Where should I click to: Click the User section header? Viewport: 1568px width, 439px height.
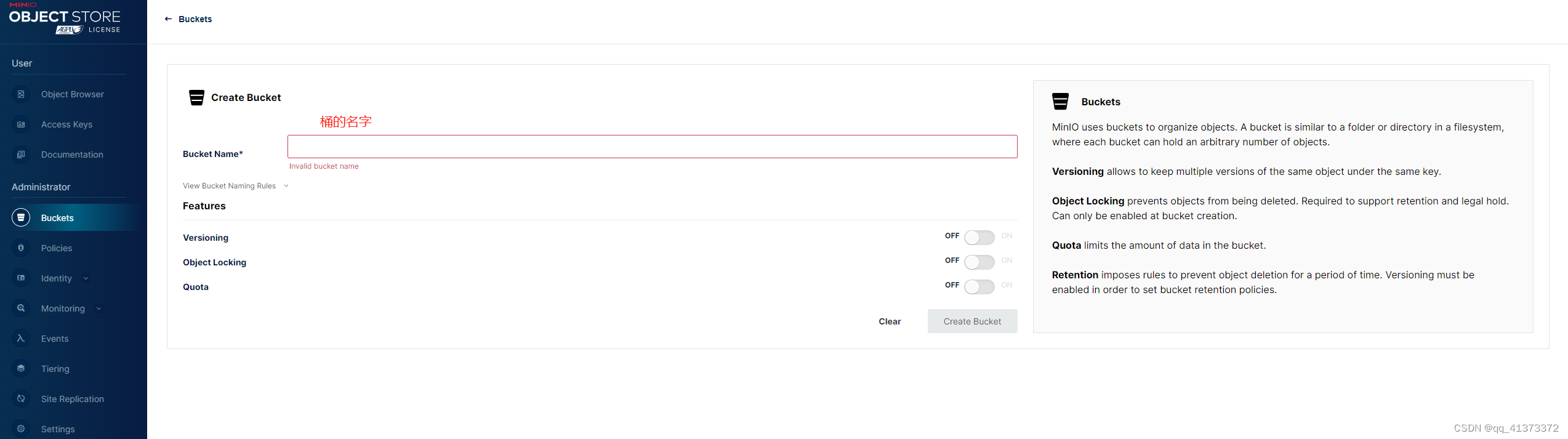click(22, 63)
